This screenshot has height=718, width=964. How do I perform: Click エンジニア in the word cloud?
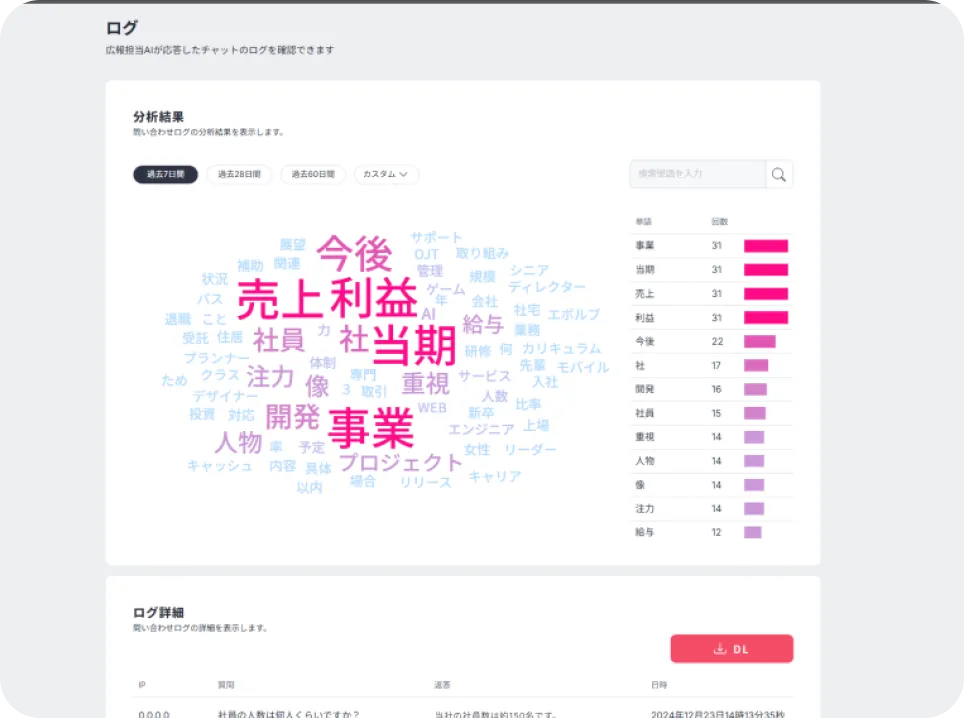pyautogui.click(x=481, y=429)
